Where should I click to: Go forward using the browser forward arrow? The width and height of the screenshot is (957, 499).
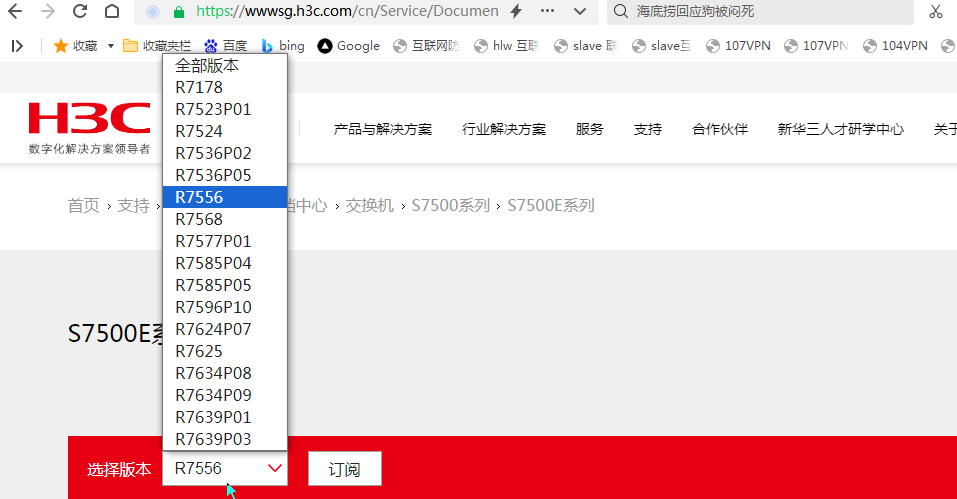point(48,11)
